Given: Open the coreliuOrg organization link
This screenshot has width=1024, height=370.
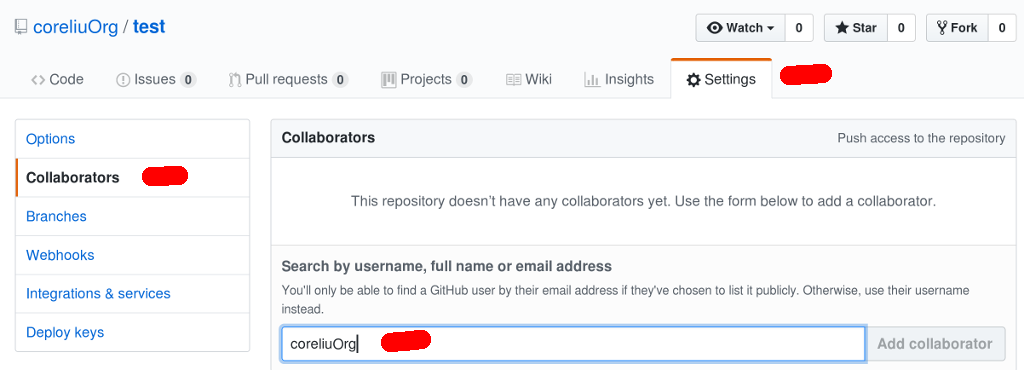Looking at the screenshot, I should click(76, 27).
